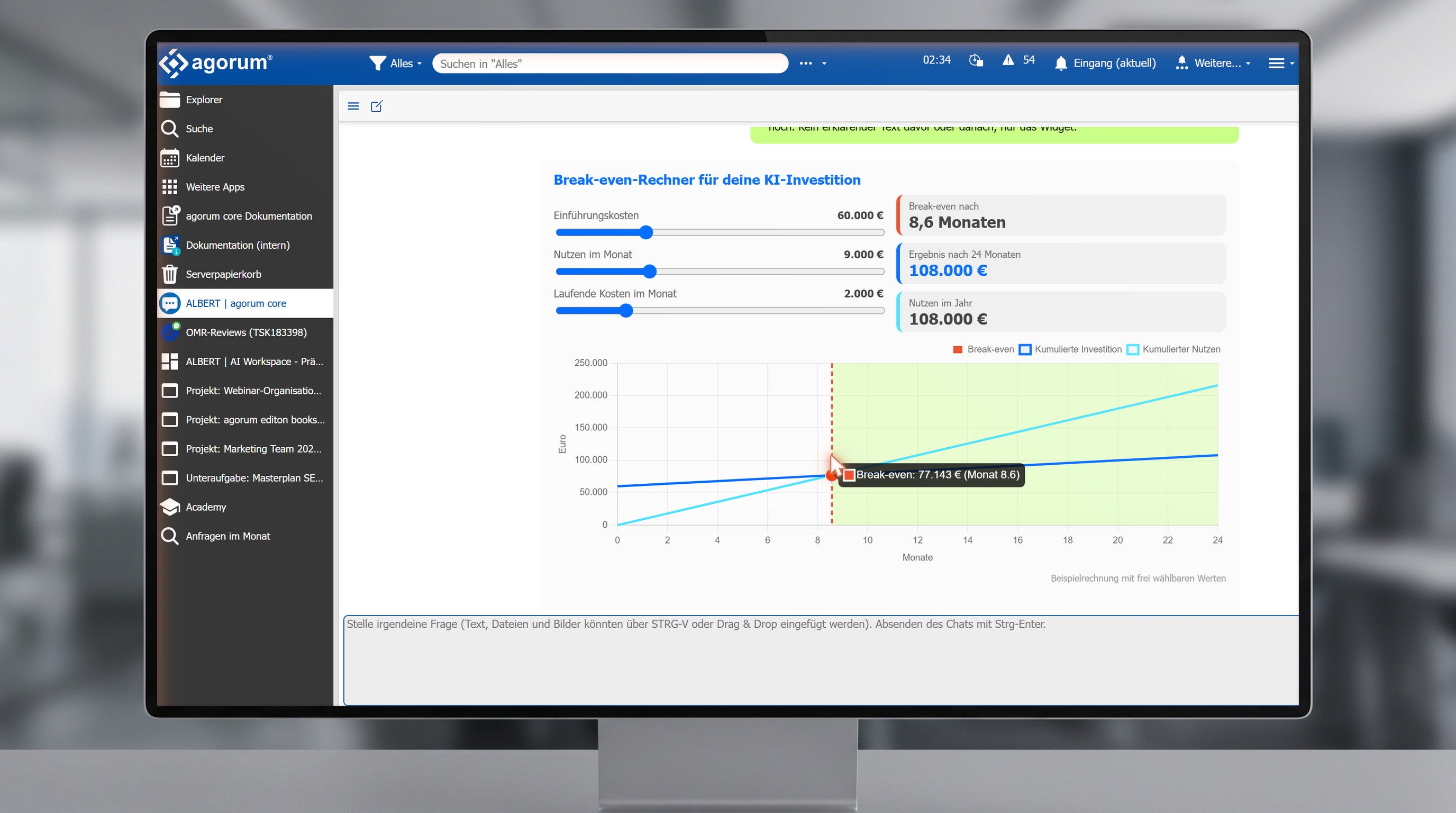
Task: Toggle the Break-even legend entry
Action: point(984,349)
